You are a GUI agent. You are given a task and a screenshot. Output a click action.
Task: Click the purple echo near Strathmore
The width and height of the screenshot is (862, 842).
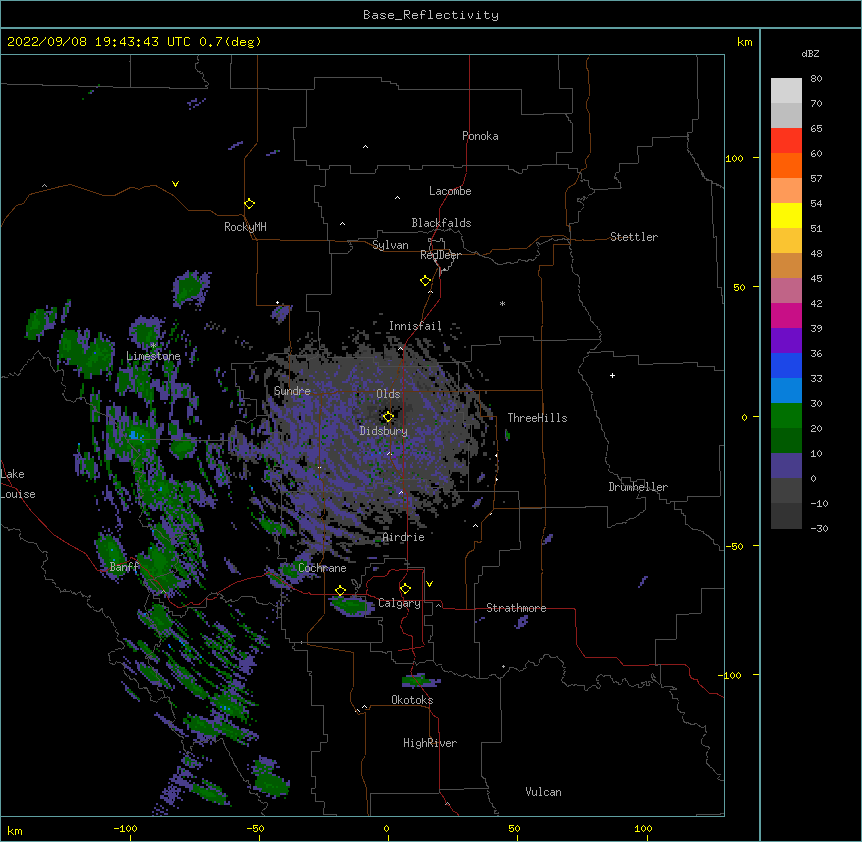point(521,622)
